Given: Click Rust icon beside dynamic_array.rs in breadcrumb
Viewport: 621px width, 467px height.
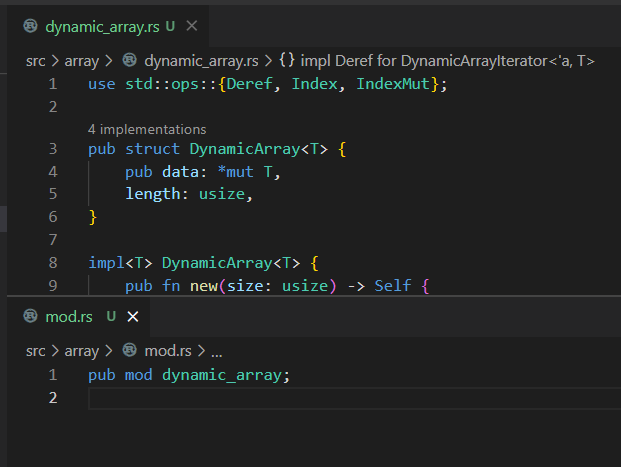Looking at the screenshot, I should [129, 61].
